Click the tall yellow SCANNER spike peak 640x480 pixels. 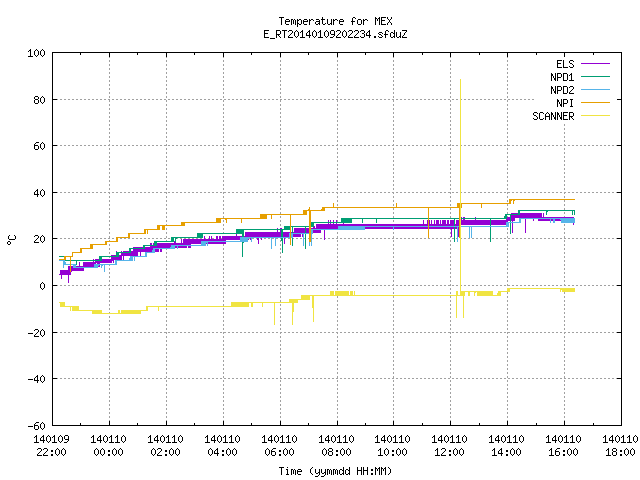(x=460, y=80)
